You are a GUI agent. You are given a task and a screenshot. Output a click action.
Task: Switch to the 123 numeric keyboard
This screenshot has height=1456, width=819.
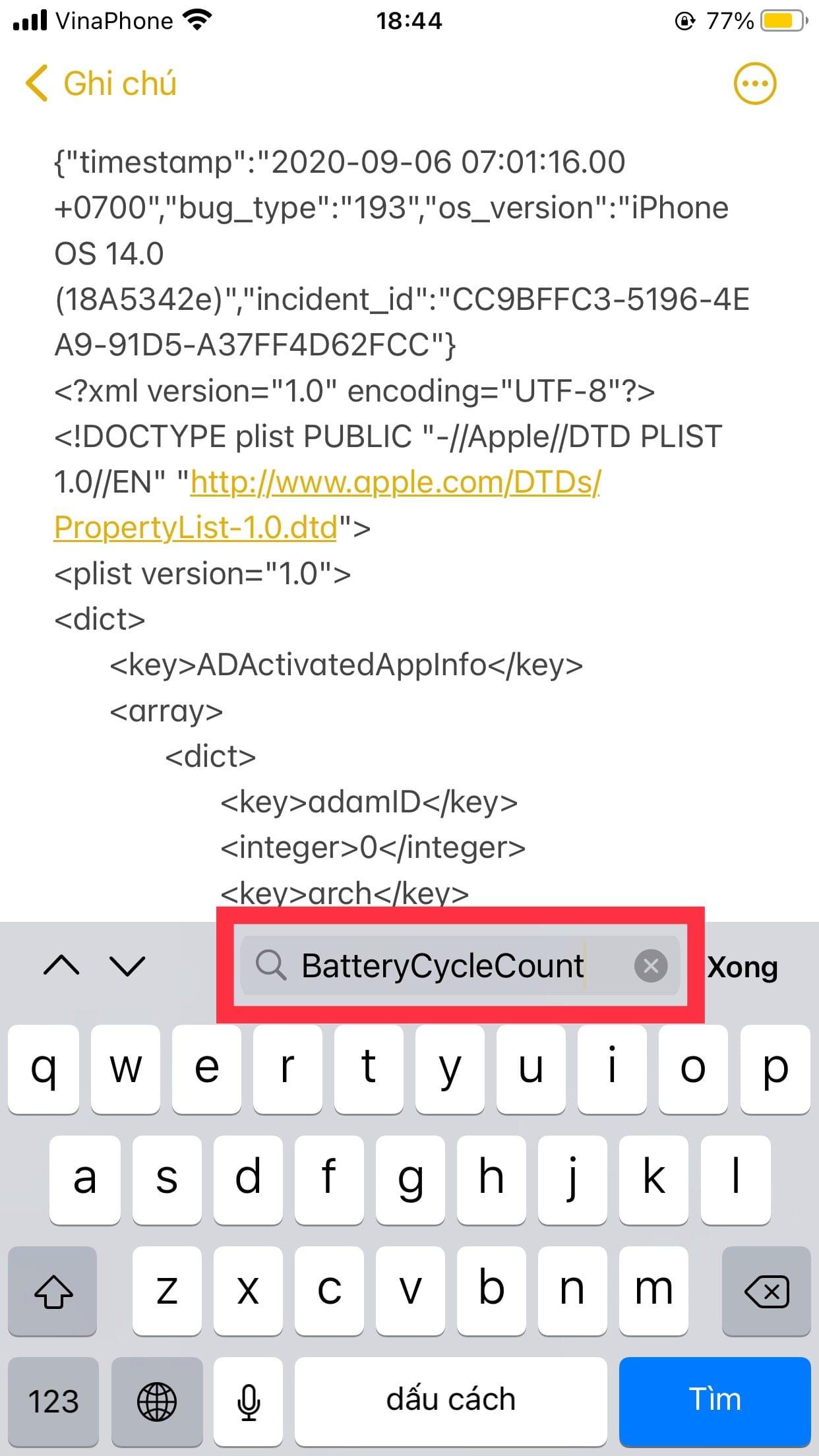click(53, 1401)
